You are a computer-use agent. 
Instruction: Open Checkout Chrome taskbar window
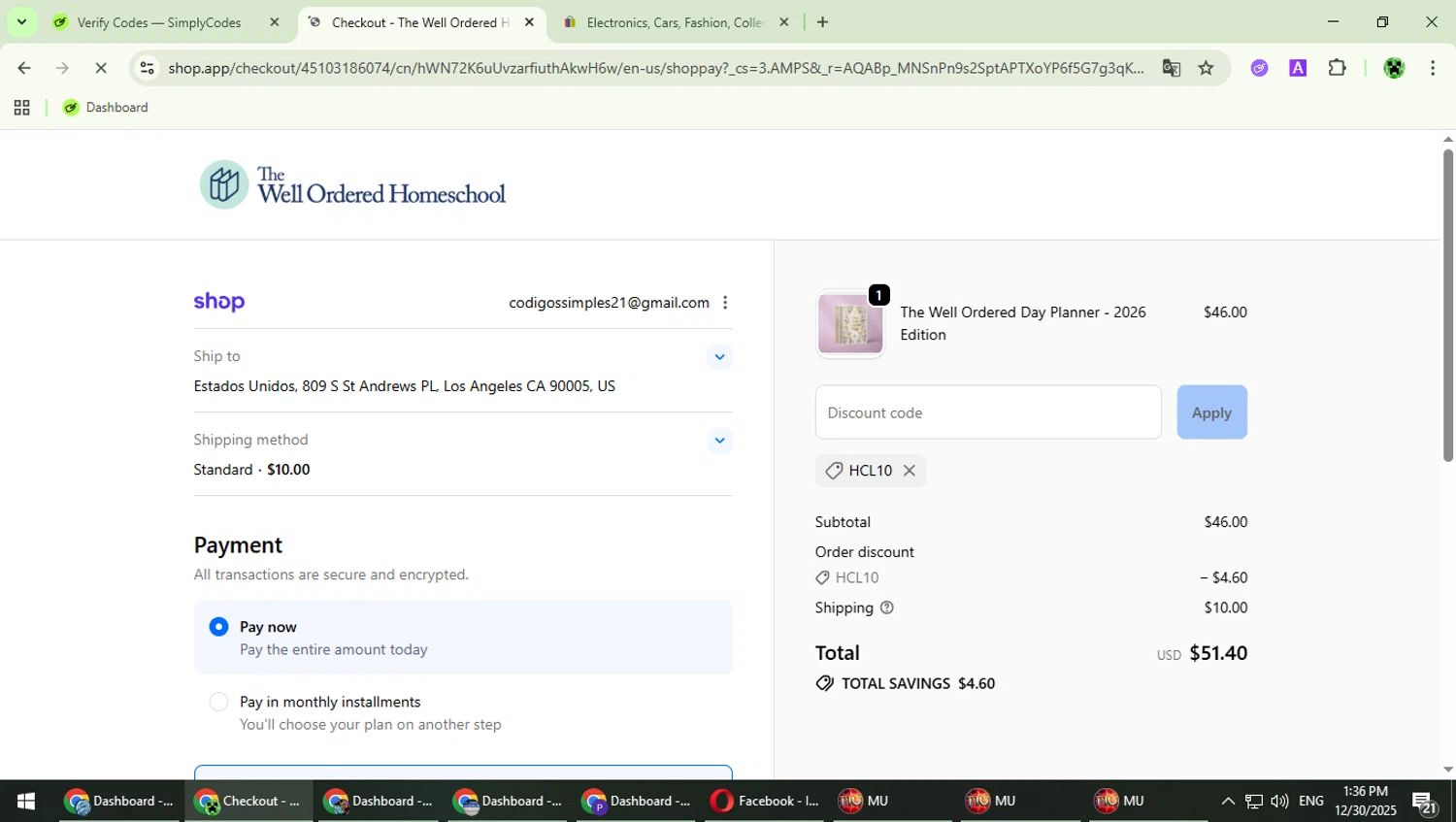point(249,802)
